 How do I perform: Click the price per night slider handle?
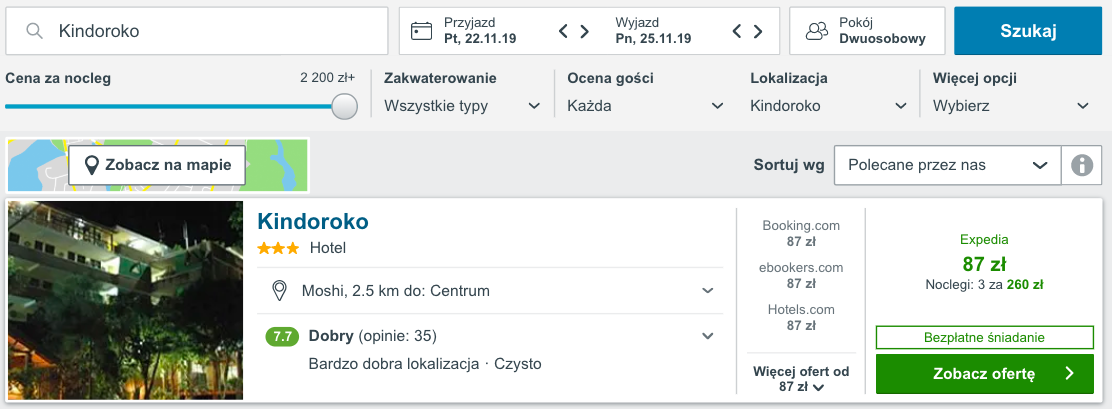[345, 106]
